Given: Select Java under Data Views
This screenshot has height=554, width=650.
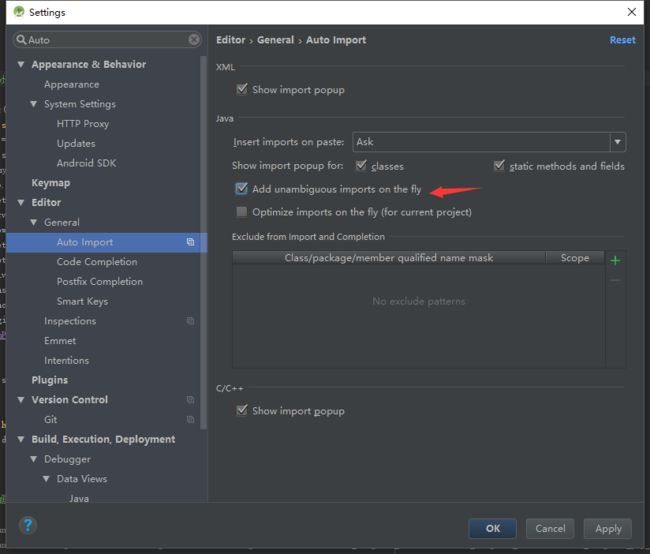Looking at the screenshot, I should pyautogui.click(x=79, y=498).
